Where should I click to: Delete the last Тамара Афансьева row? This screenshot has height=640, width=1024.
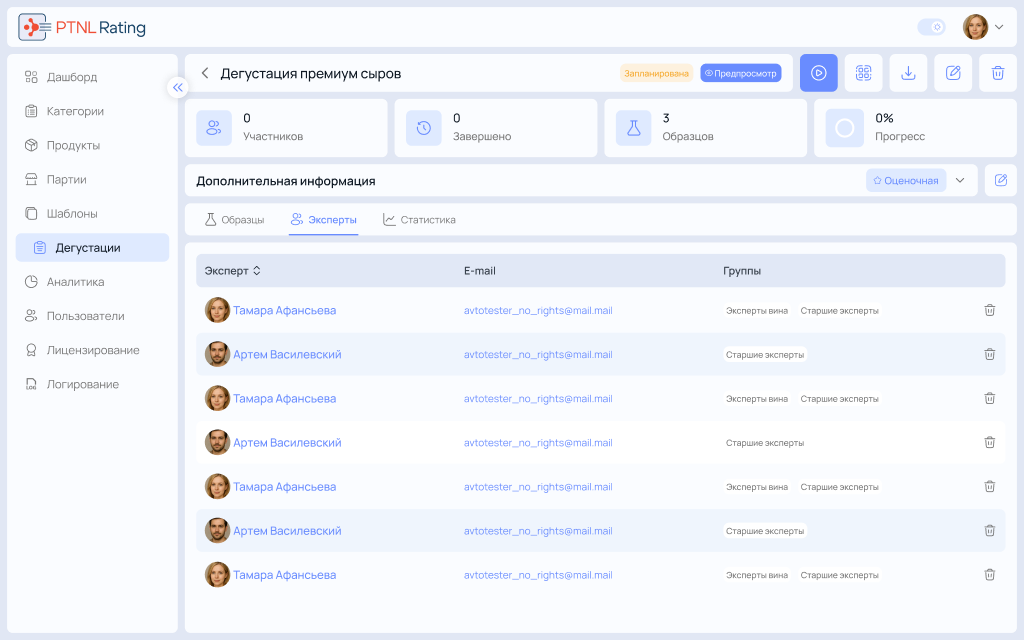pyautogui.click(x=989, y=575)
